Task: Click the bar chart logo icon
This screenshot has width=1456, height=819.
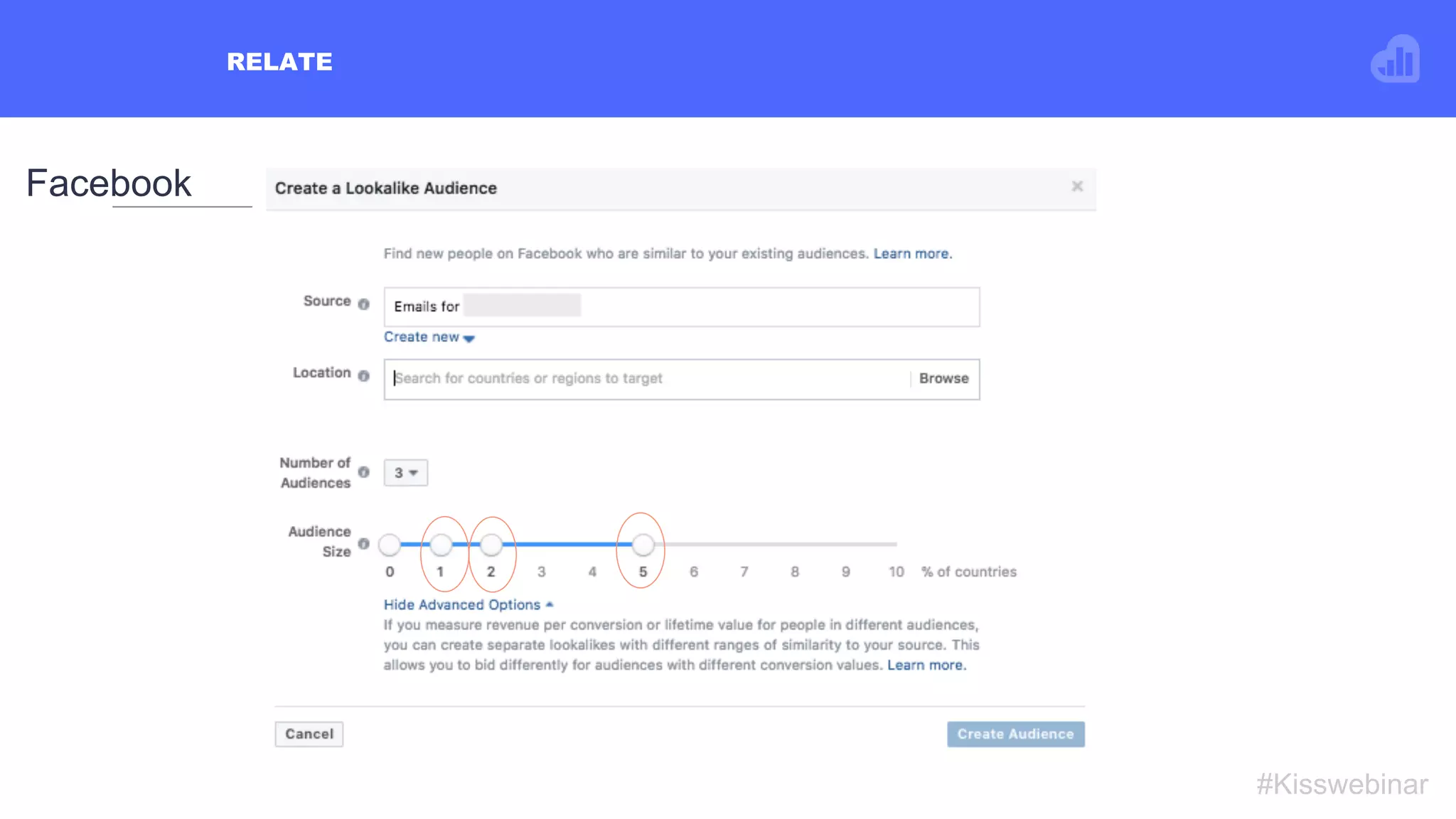Action: (x=1395, y=60)
